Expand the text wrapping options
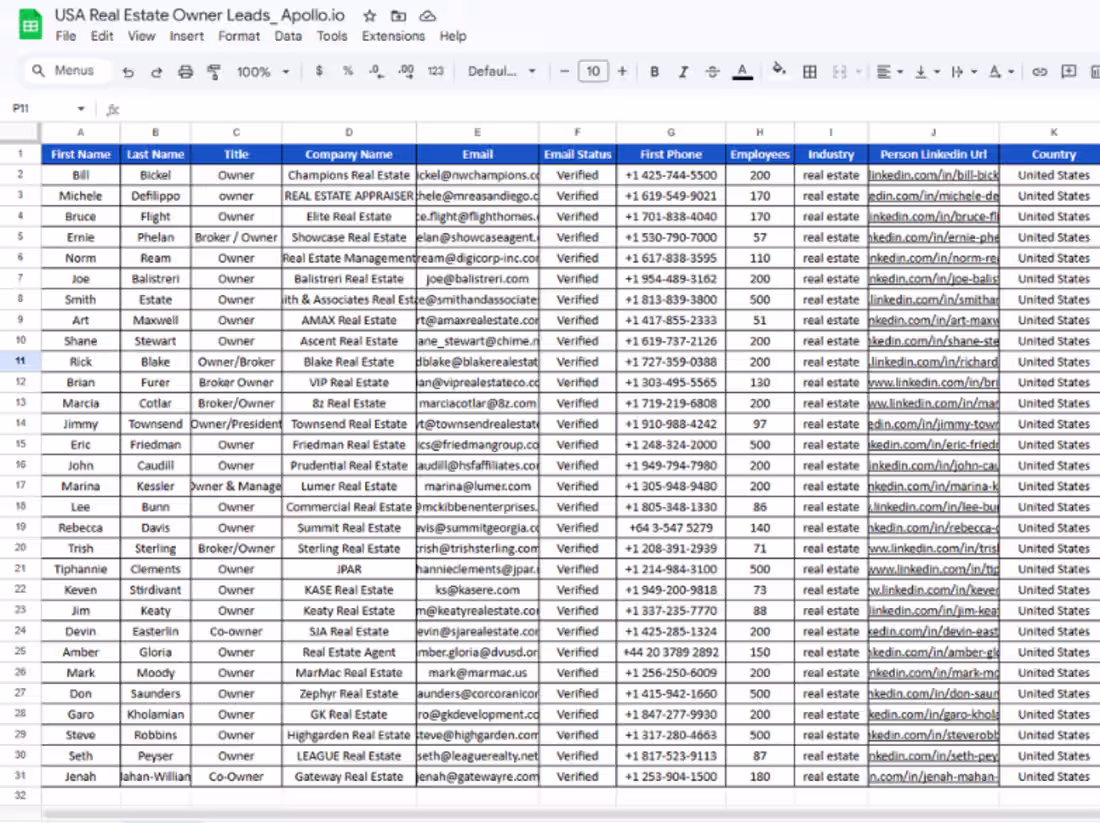1100x823 pixels. 974,72
